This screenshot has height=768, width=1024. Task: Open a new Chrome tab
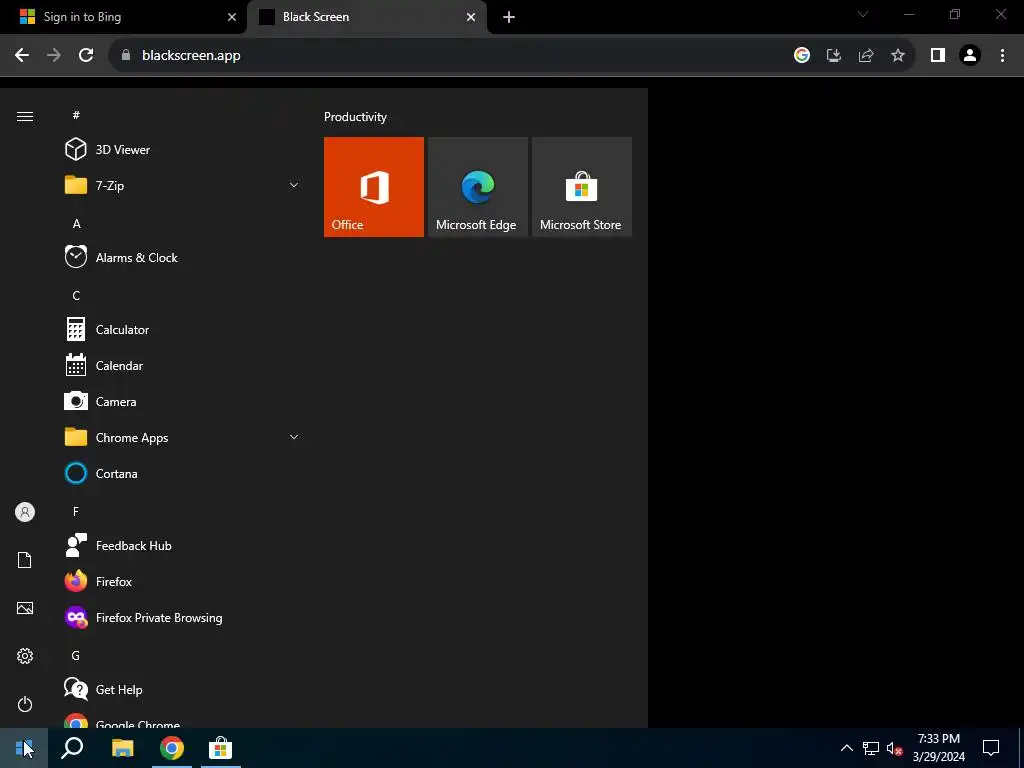509,17
